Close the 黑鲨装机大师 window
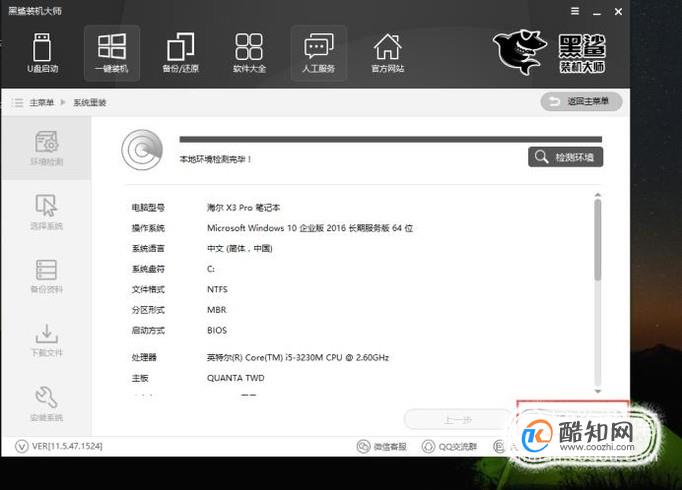Screen dimensions: 682x490 [x=618, y=12]
